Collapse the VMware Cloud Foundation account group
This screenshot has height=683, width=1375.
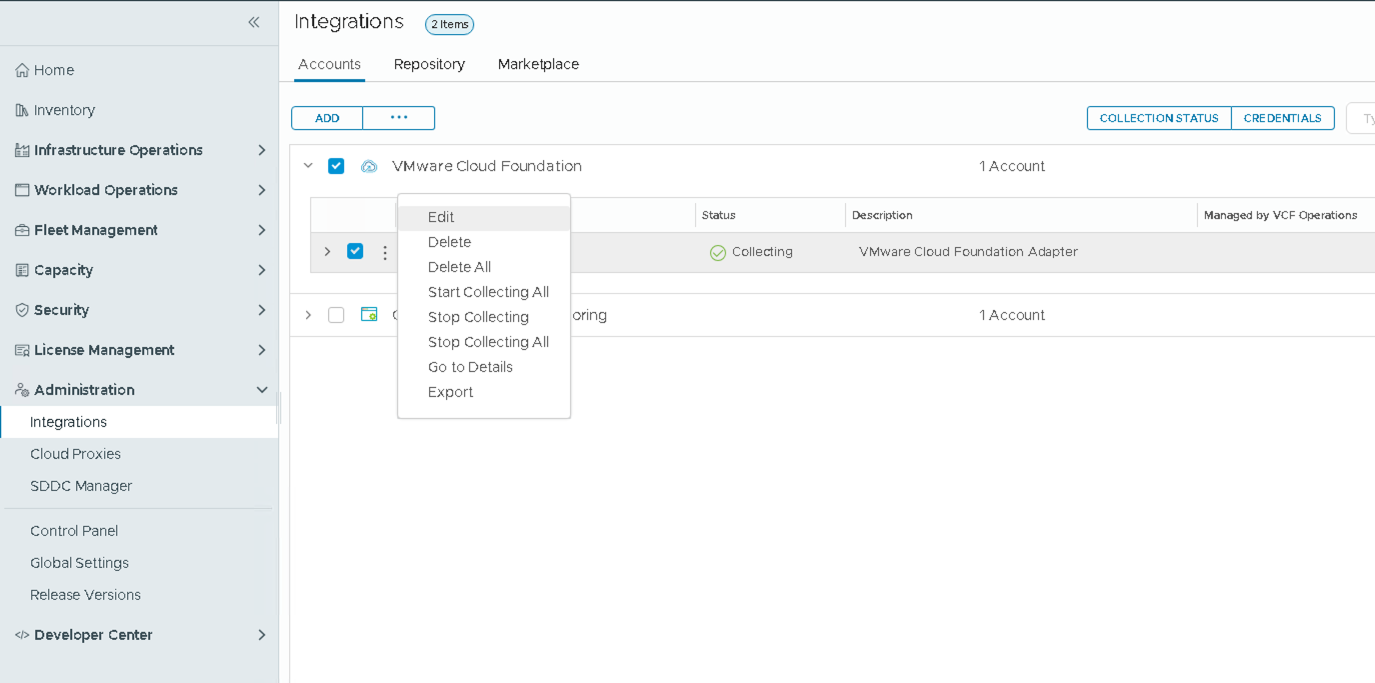pyautogui.click(x=308, y=165)
